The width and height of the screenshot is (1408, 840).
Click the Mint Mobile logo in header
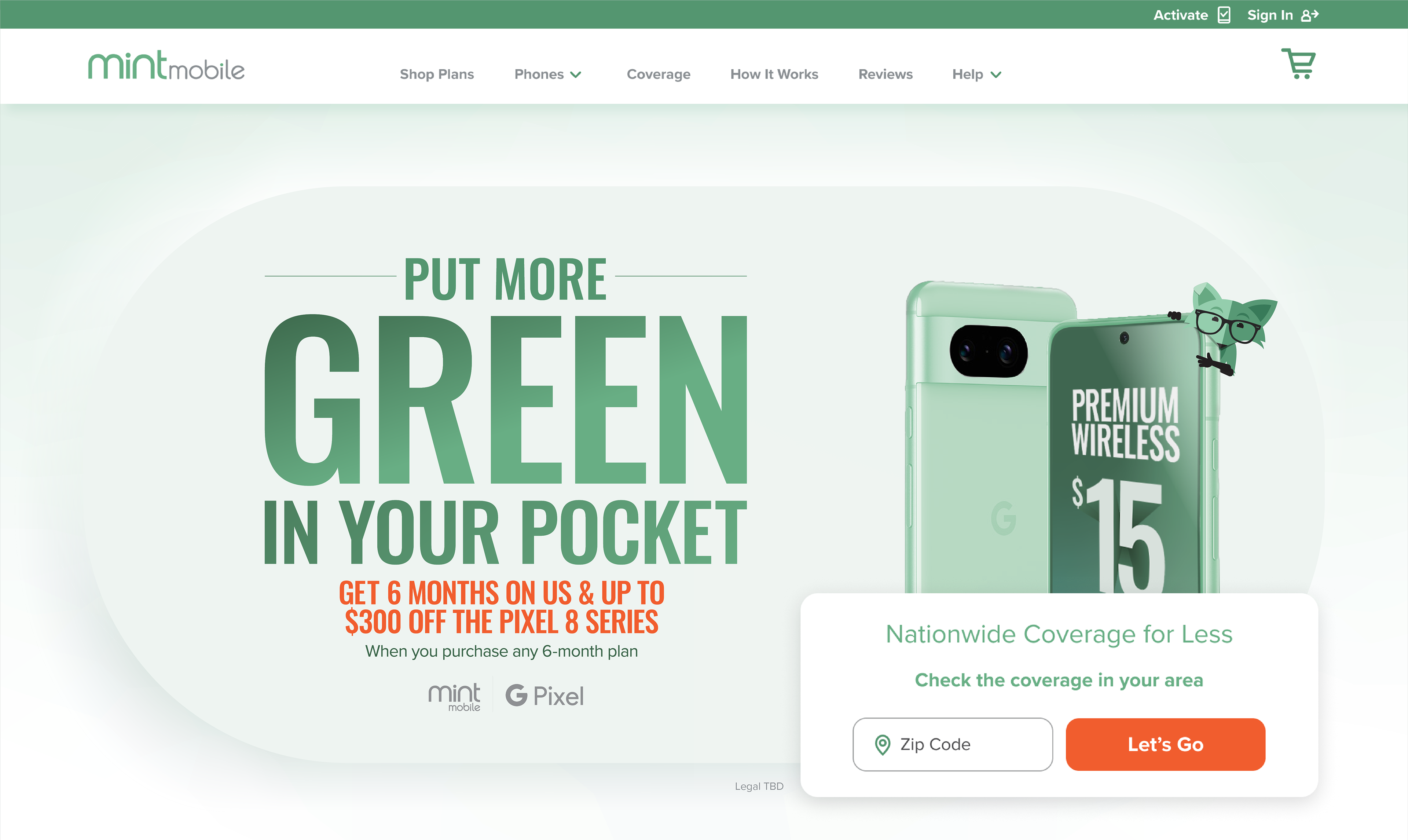[166, 66]
